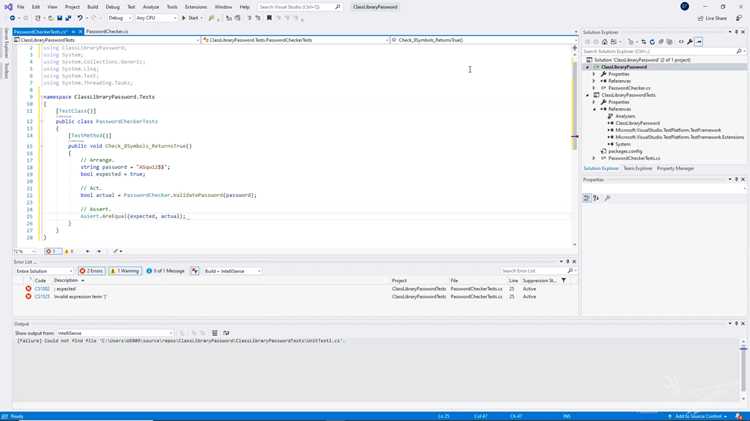Open the Any CPU platform dropdown

click(156, 18)
